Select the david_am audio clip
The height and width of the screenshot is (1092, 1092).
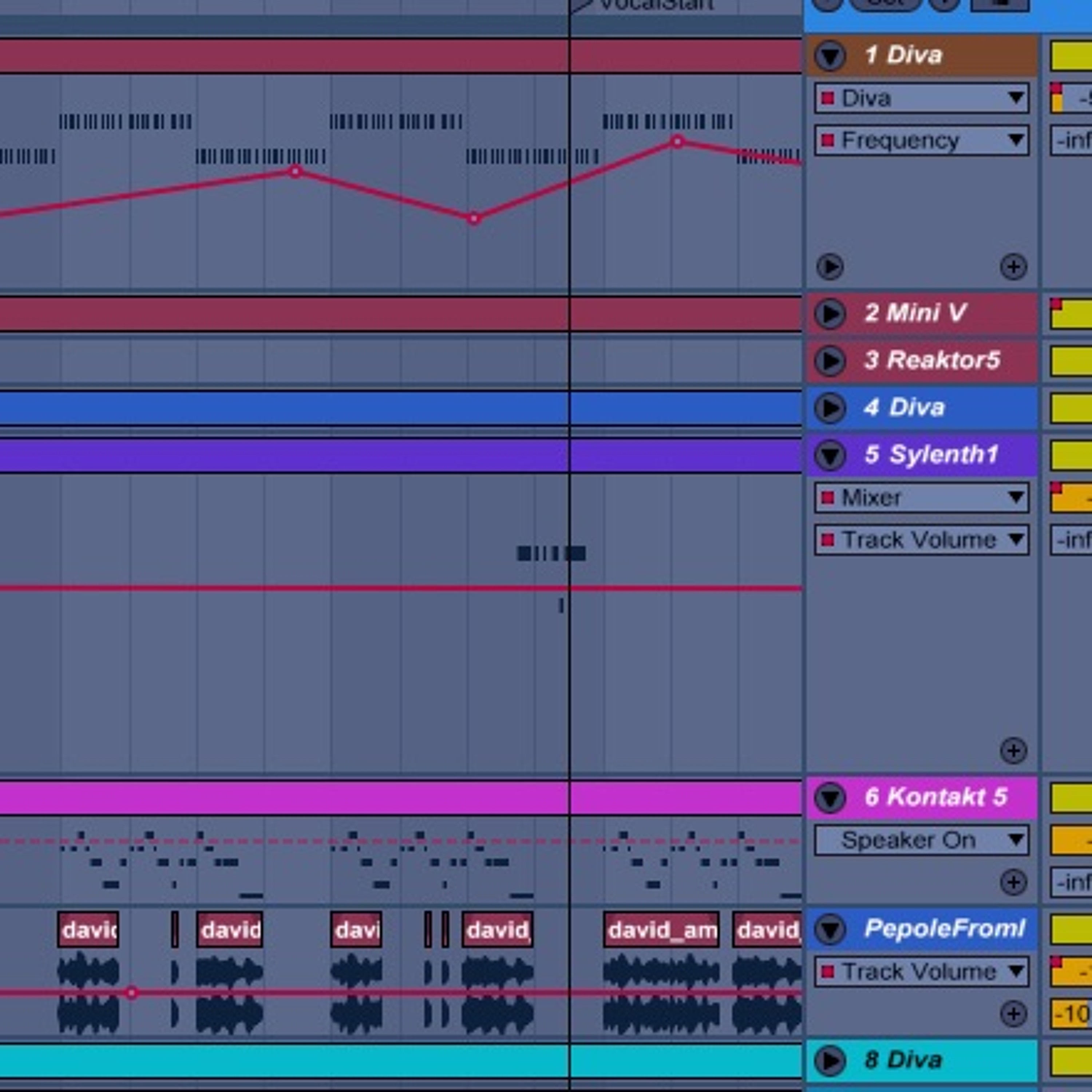(661, 930)
